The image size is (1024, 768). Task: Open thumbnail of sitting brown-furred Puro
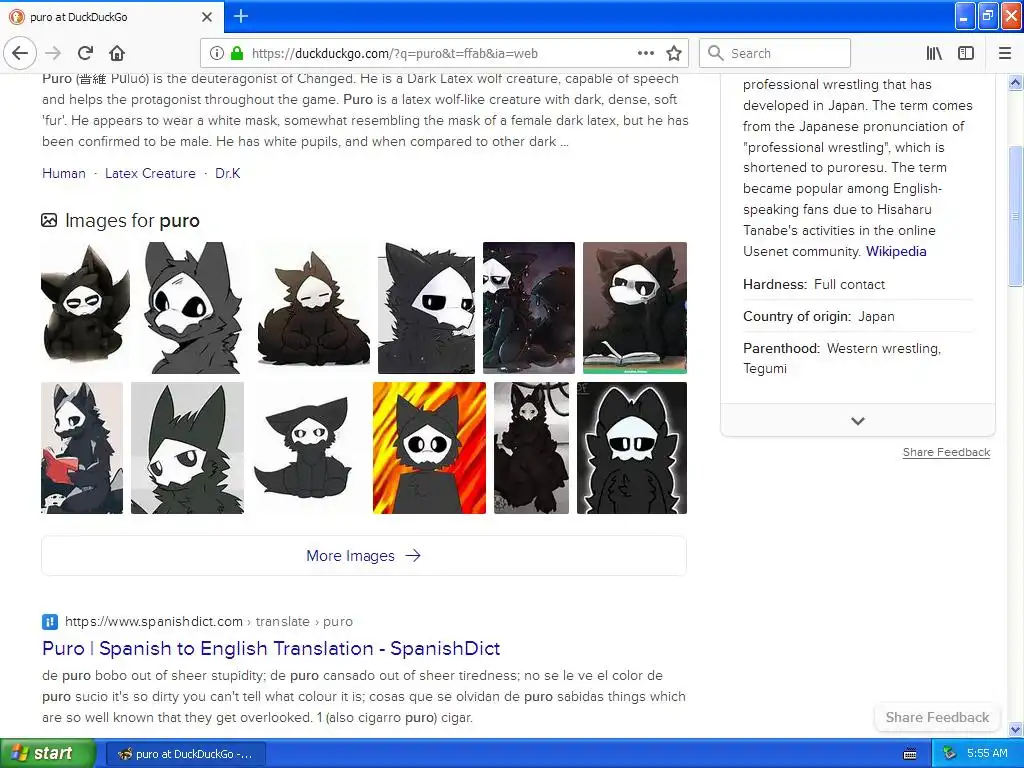point(313,308)
